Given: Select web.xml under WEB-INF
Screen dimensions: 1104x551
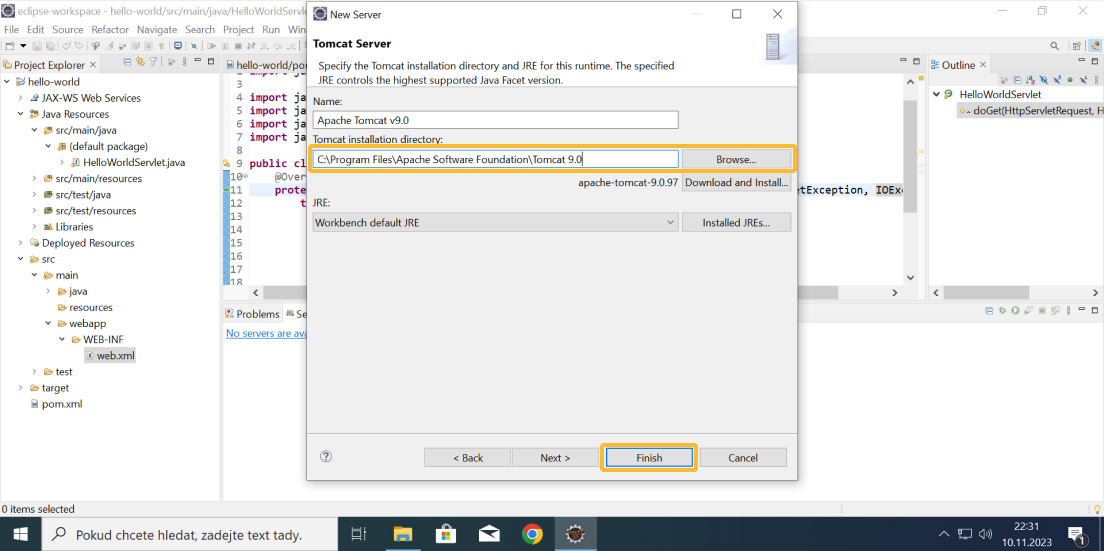Looking at the screenshot, I should [x=109, y=355].
